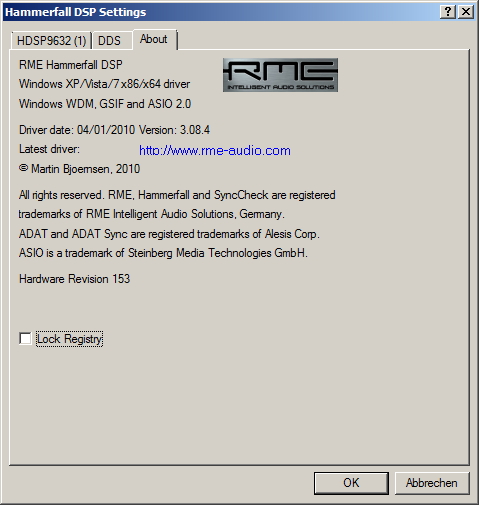Click the Martin Bjoernsen copyright line
The image size is (479, 505).
[79, 169]
